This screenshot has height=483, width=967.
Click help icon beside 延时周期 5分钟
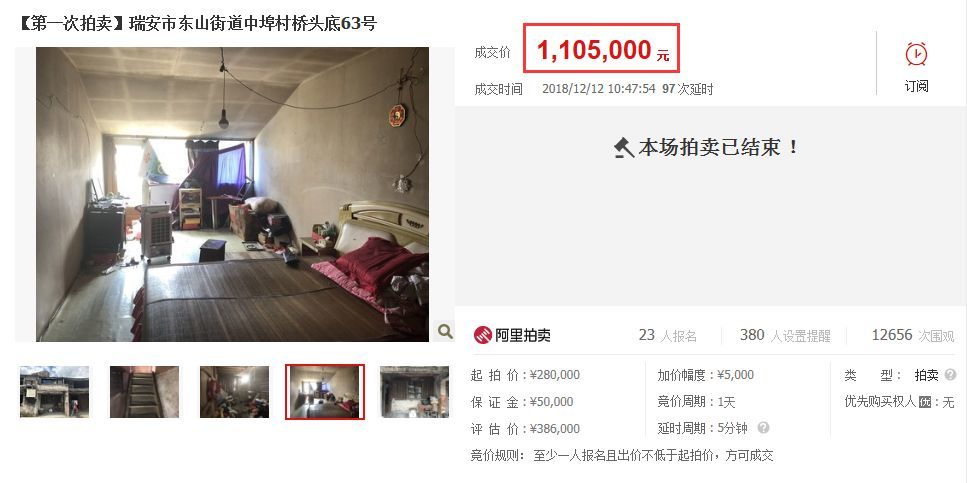(763, 427)
